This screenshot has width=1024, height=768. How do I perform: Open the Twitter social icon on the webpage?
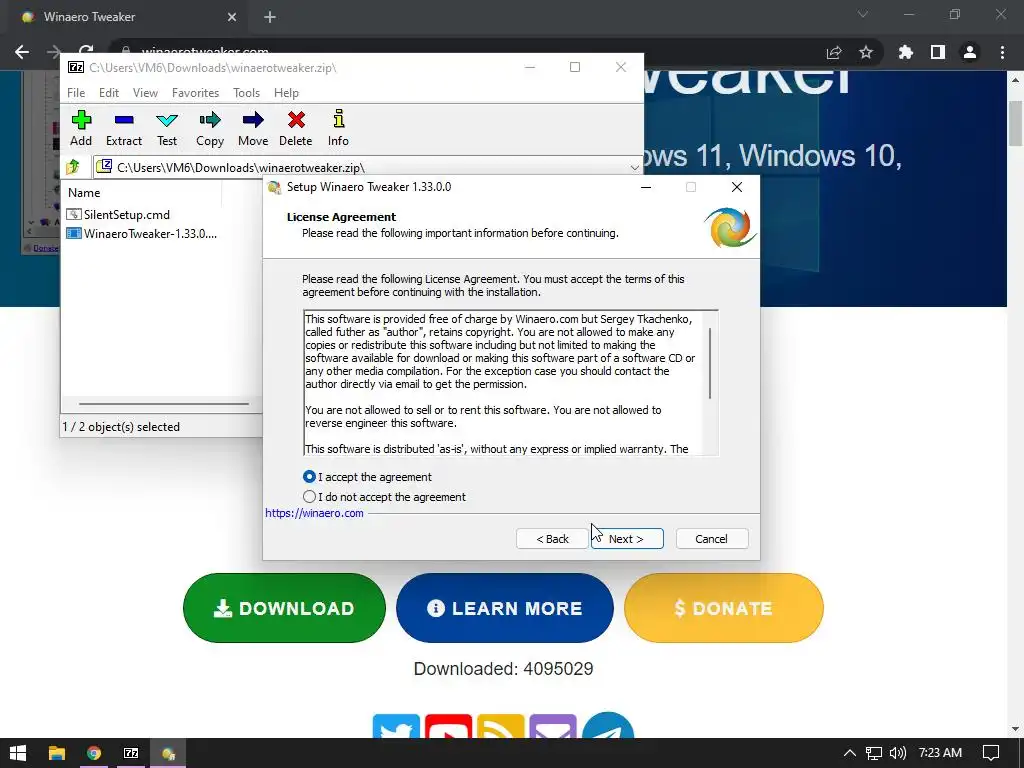(x=396, y=726)
